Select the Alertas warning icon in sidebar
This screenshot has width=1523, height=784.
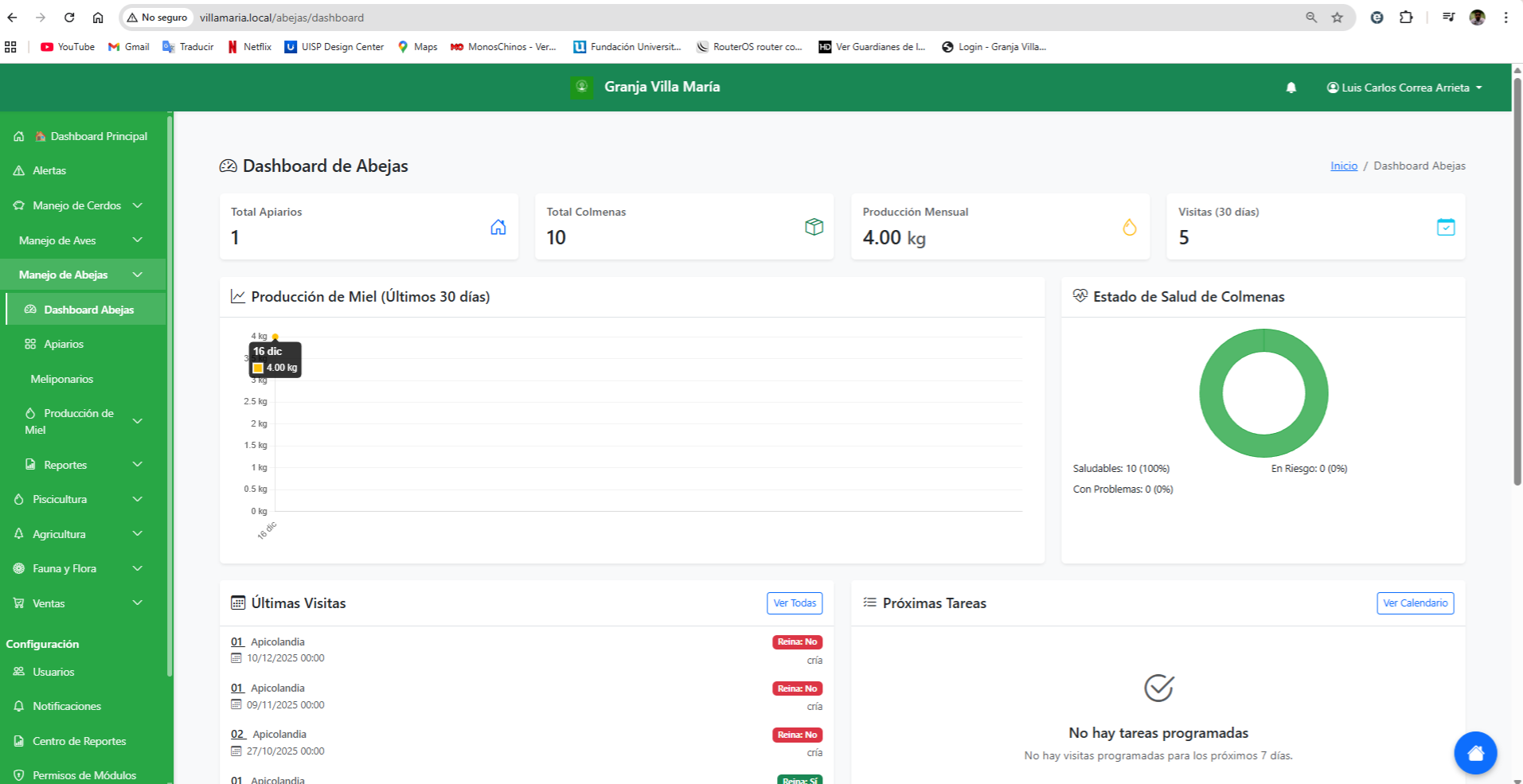[18, 170]
